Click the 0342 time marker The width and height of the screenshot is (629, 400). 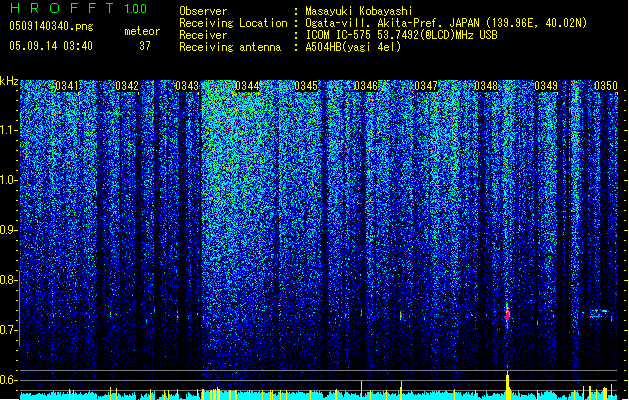coord(127,86)
